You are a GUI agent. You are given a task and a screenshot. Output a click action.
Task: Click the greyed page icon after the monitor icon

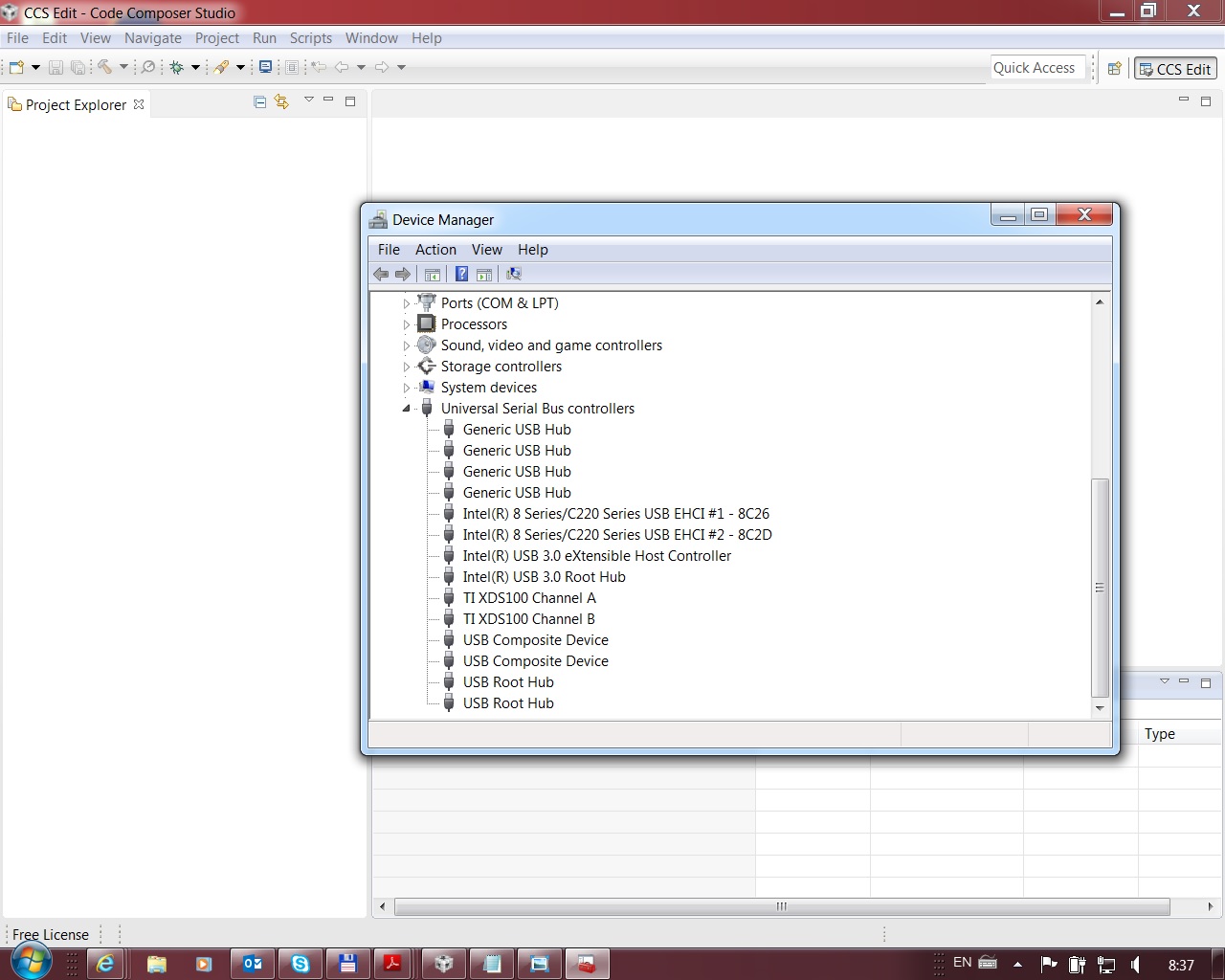click(x=292, y=67)
